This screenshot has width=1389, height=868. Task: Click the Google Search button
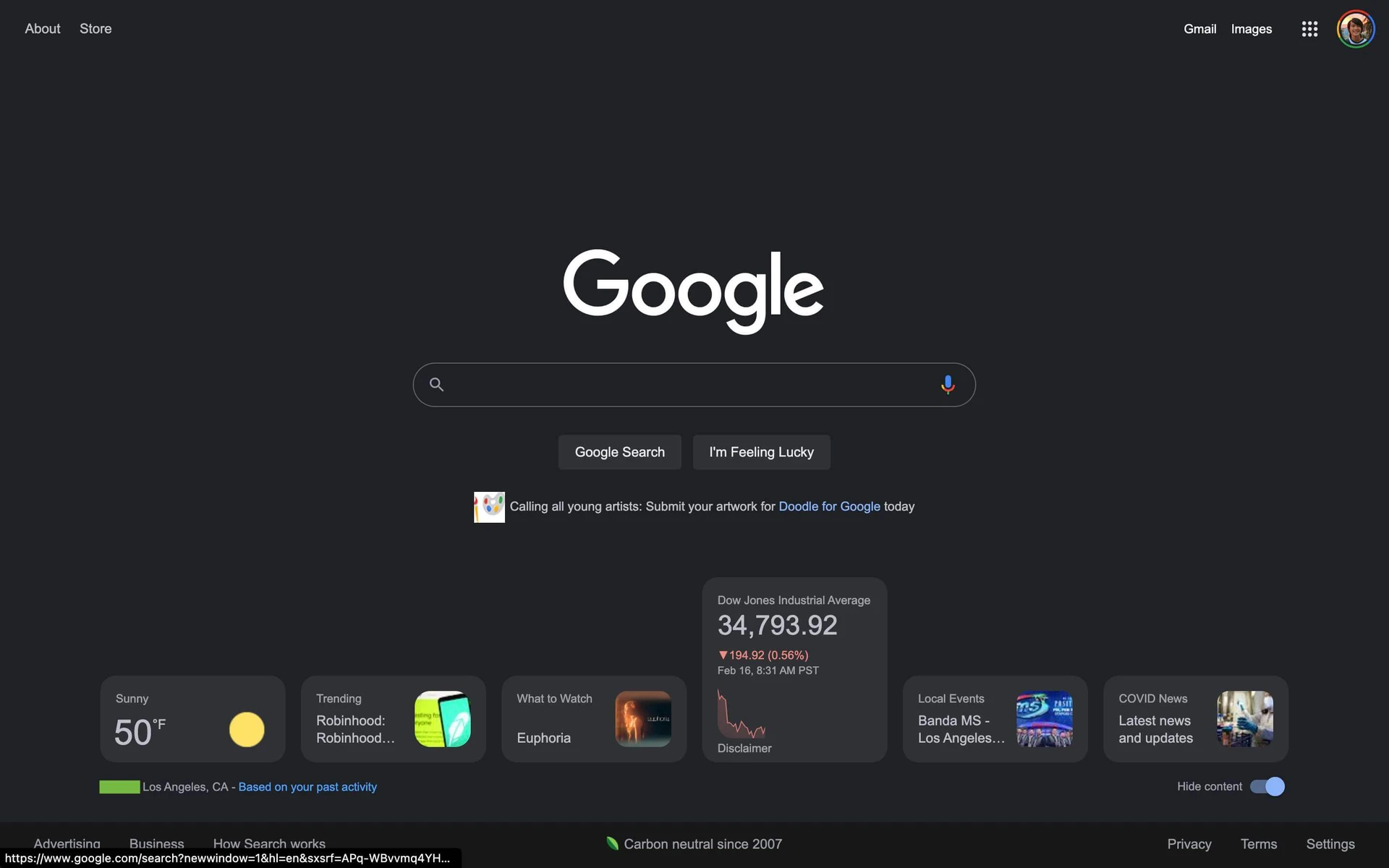619,451
